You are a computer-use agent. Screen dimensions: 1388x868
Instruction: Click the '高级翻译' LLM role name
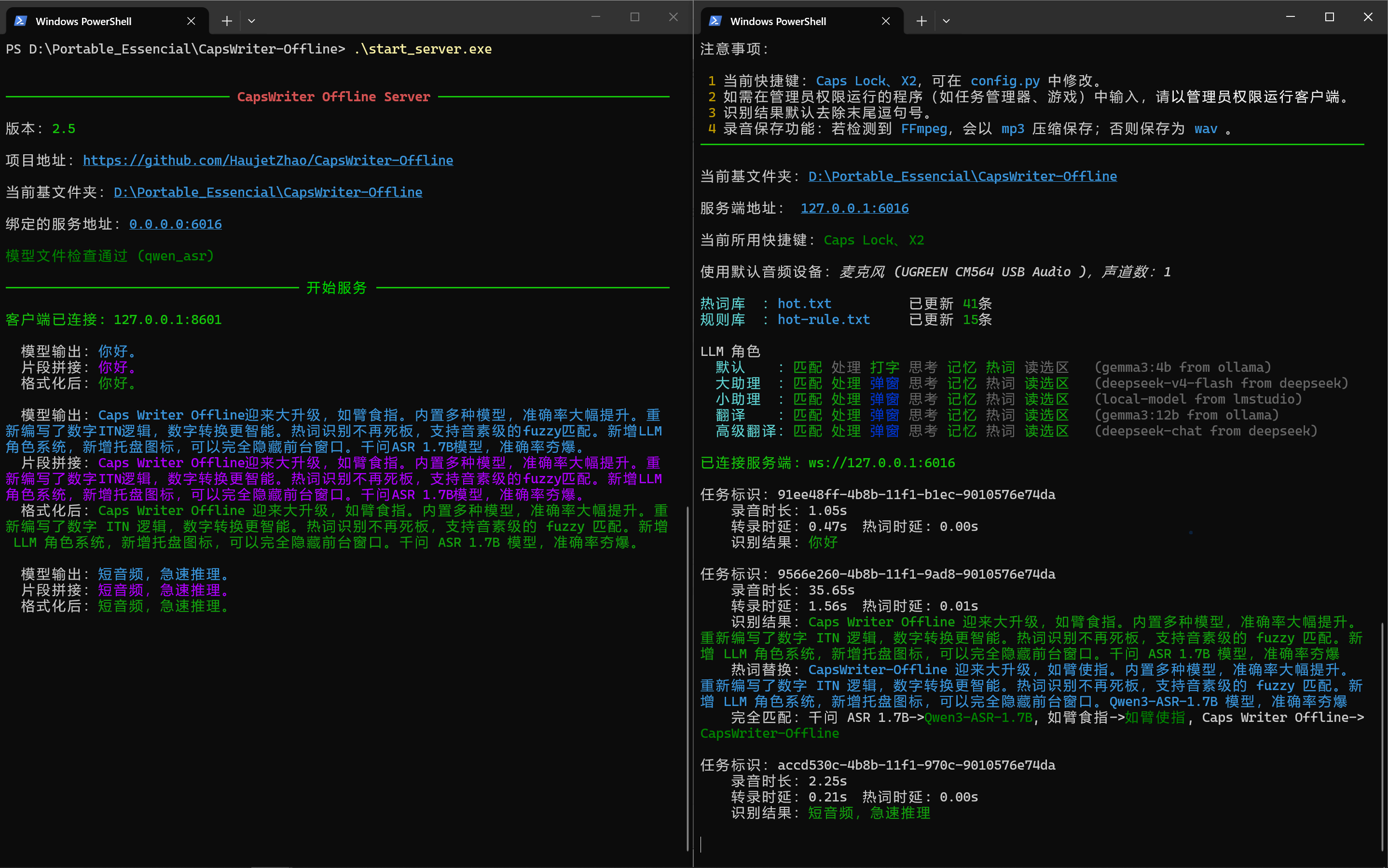point(745,431)
